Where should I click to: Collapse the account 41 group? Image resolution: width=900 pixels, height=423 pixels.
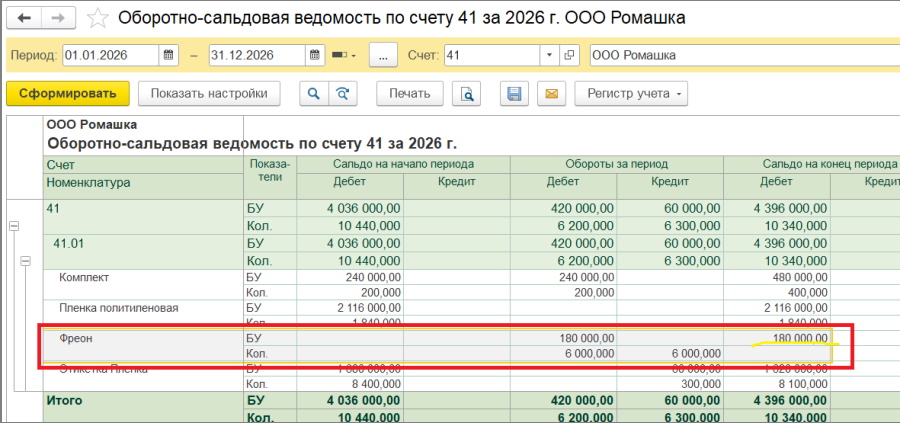click(14, 227)
